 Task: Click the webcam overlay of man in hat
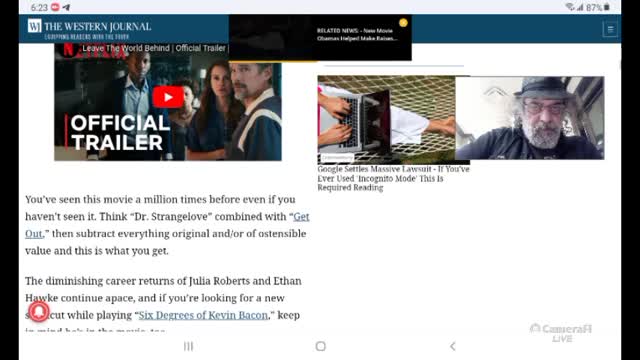point(530,118)
